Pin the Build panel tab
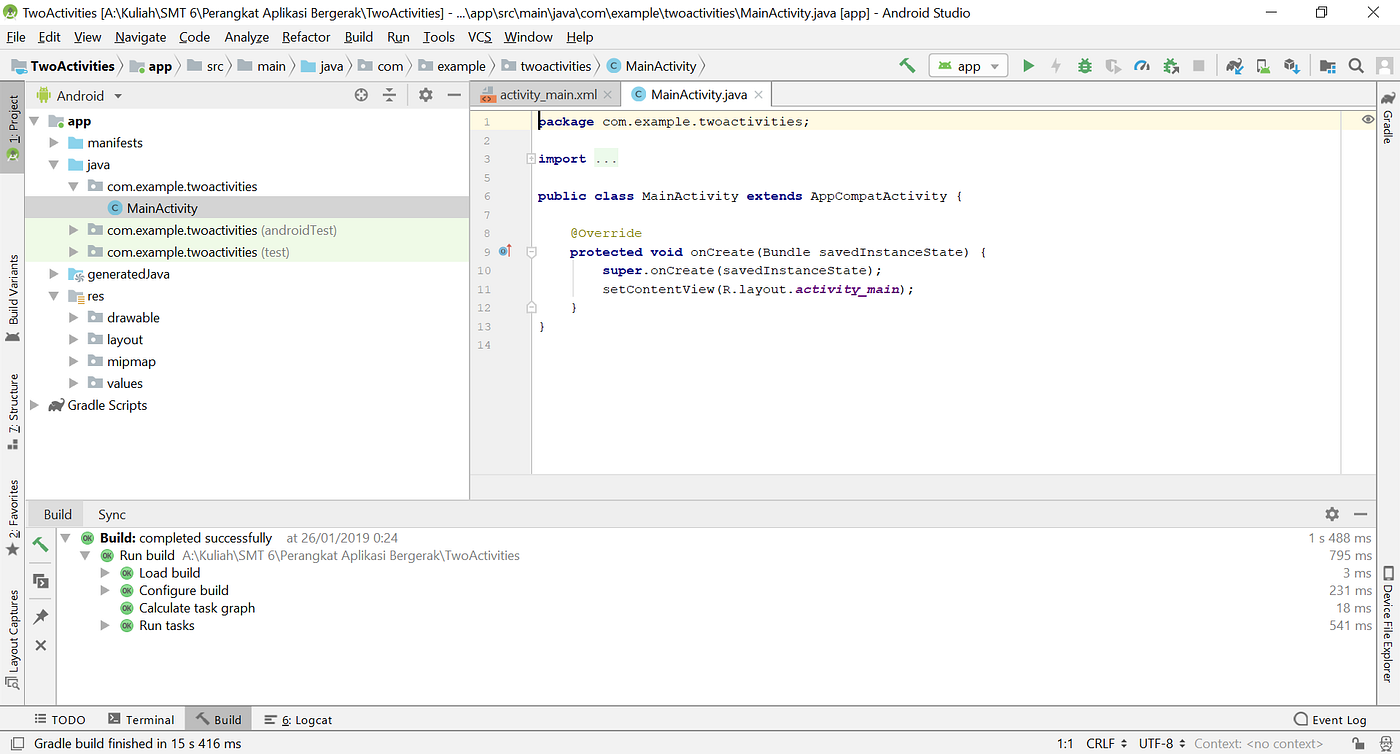The image size is (1400, 754). click(41, 616)
